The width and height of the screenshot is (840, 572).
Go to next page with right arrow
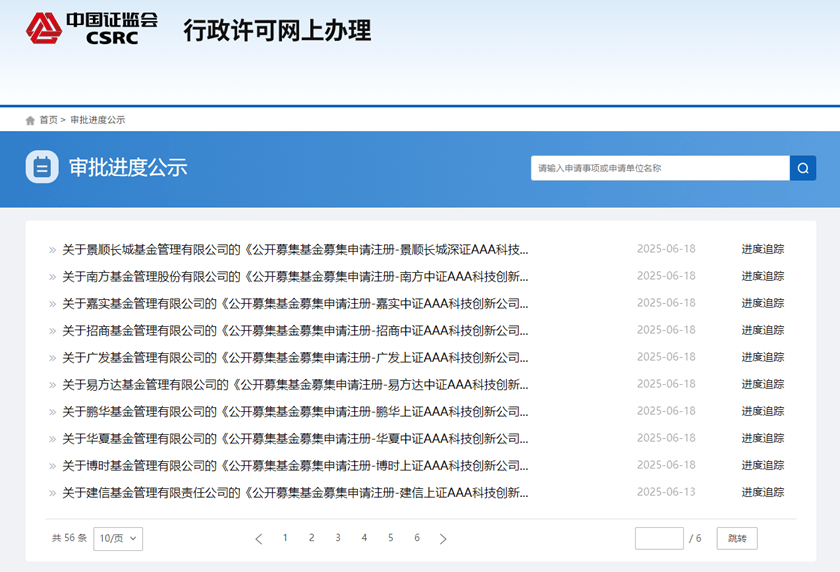[442, 539]
